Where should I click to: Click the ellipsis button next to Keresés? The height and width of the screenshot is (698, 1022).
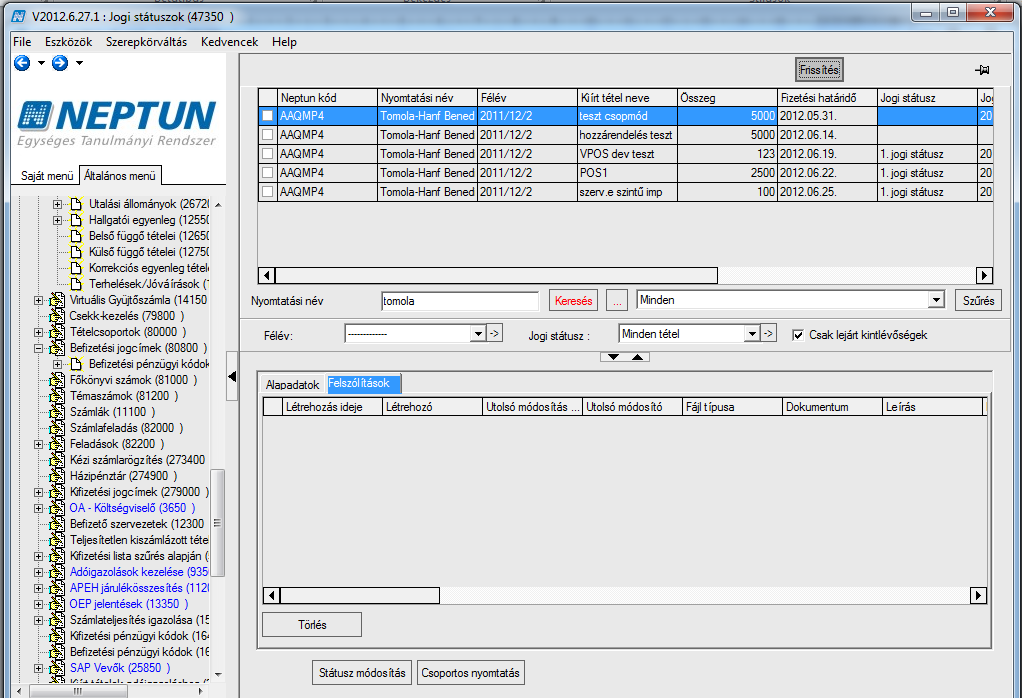click(x=617, y=300)
